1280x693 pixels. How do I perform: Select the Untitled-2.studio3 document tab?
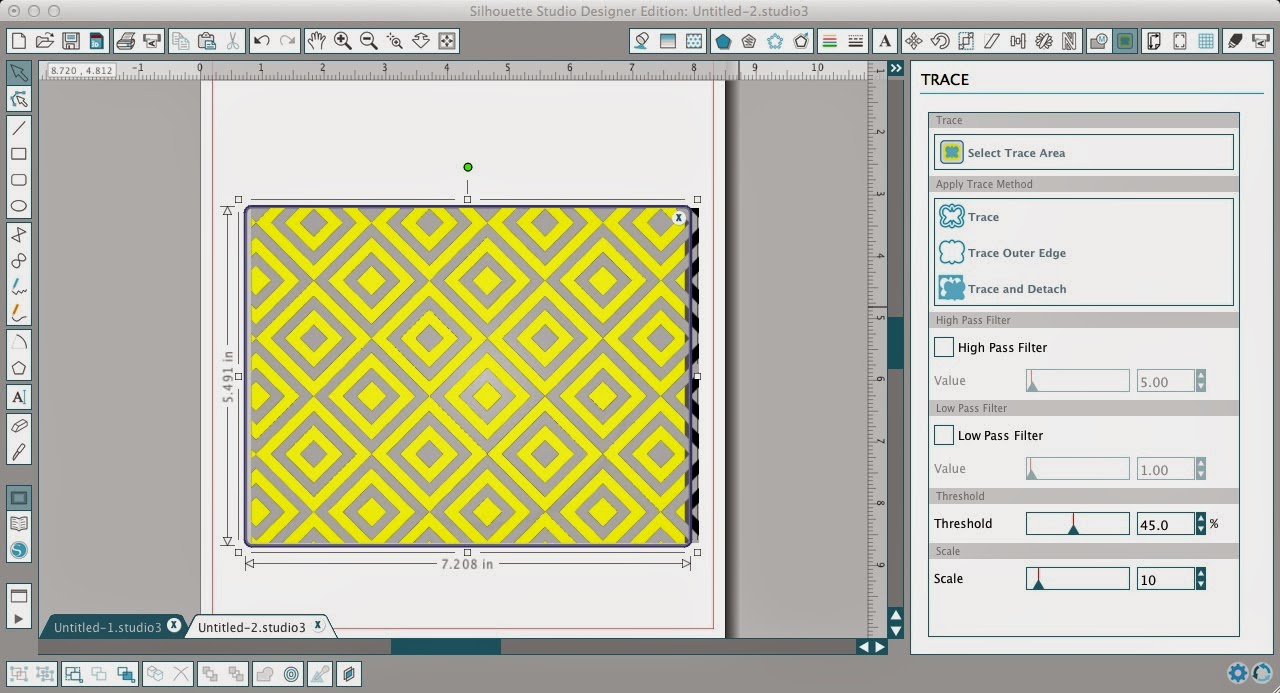pos(253,626)
